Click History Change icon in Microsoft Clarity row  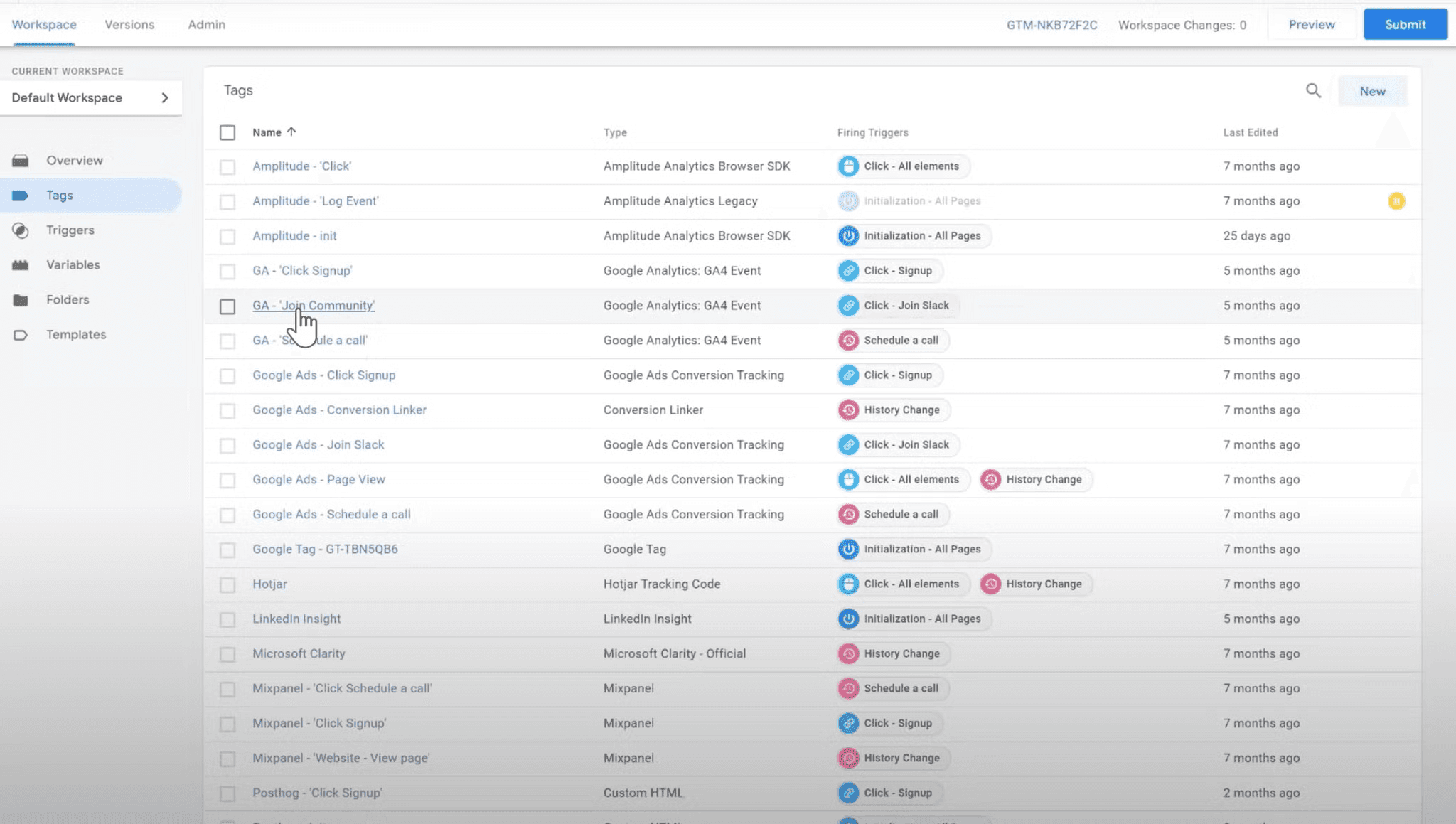(x=848, y=654)
